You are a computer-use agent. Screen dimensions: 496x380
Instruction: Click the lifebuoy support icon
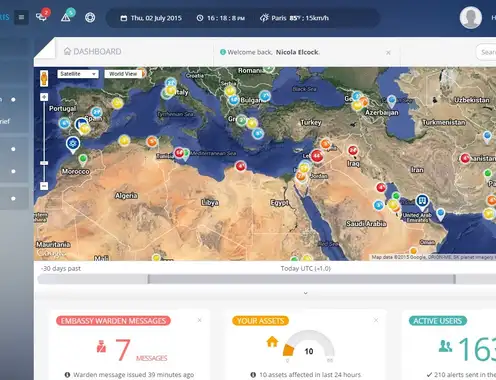click(90, 17)
